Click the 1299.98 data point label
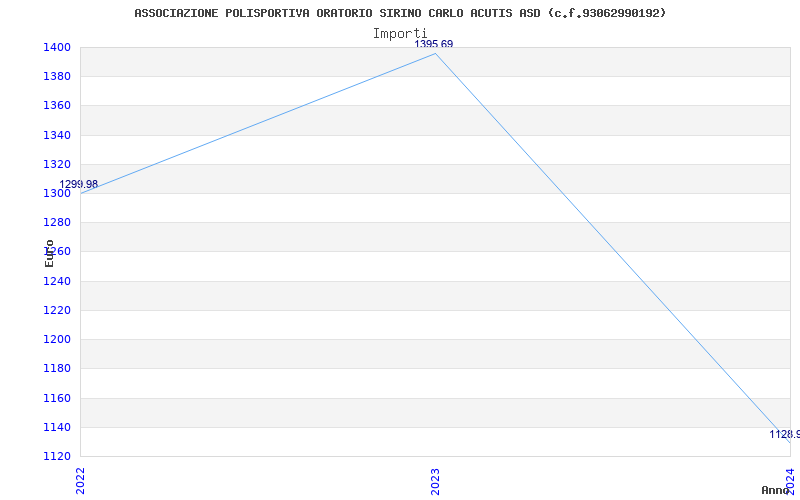 79,185
